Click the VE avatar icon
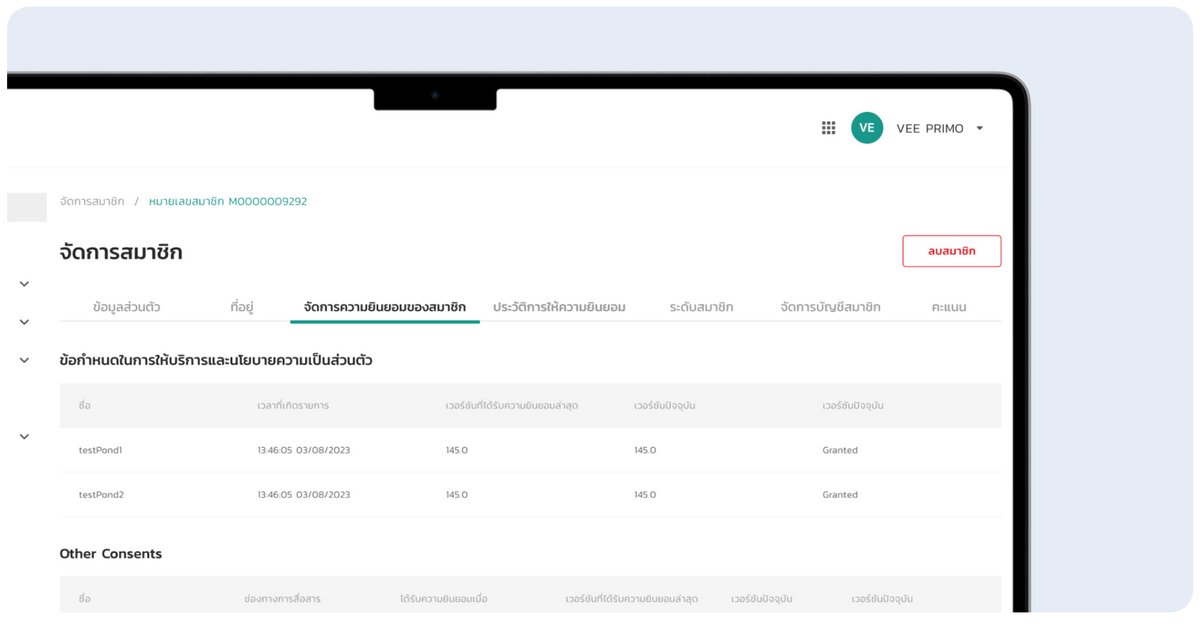 click(866, 127)
